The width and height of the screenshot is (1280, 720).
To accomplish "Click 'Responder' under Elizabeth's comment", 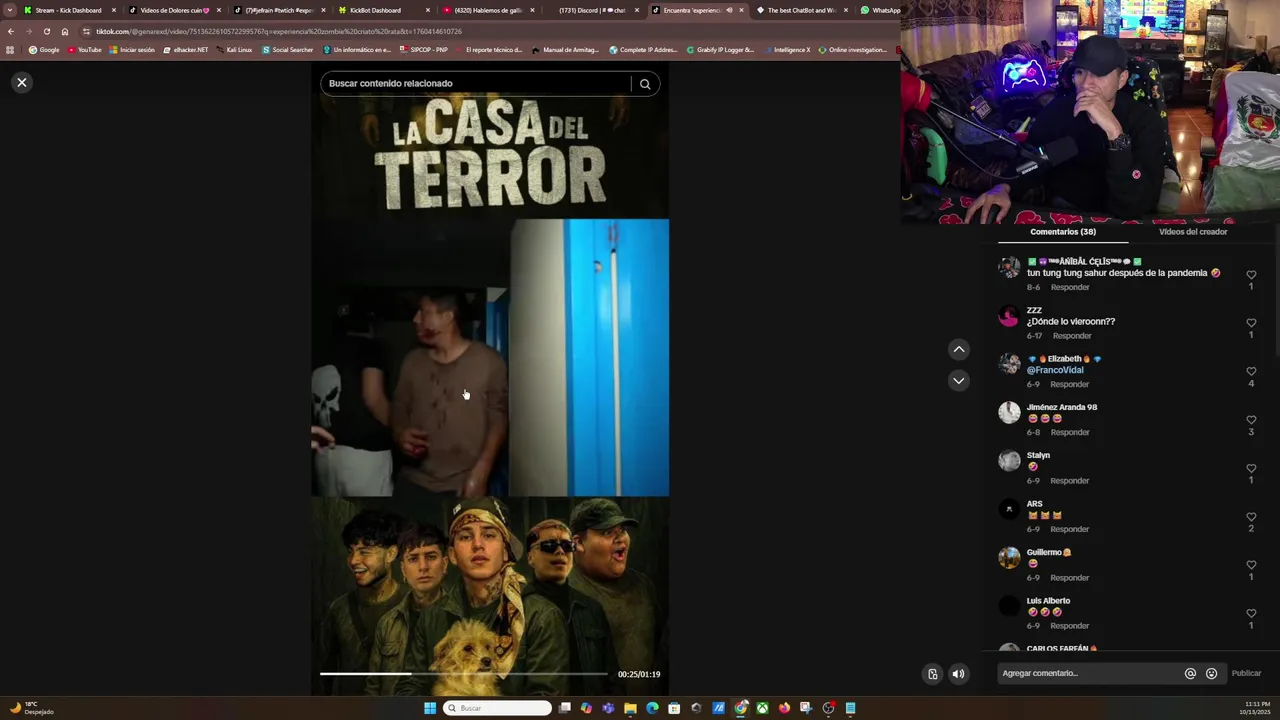I will pos(1069,384).
